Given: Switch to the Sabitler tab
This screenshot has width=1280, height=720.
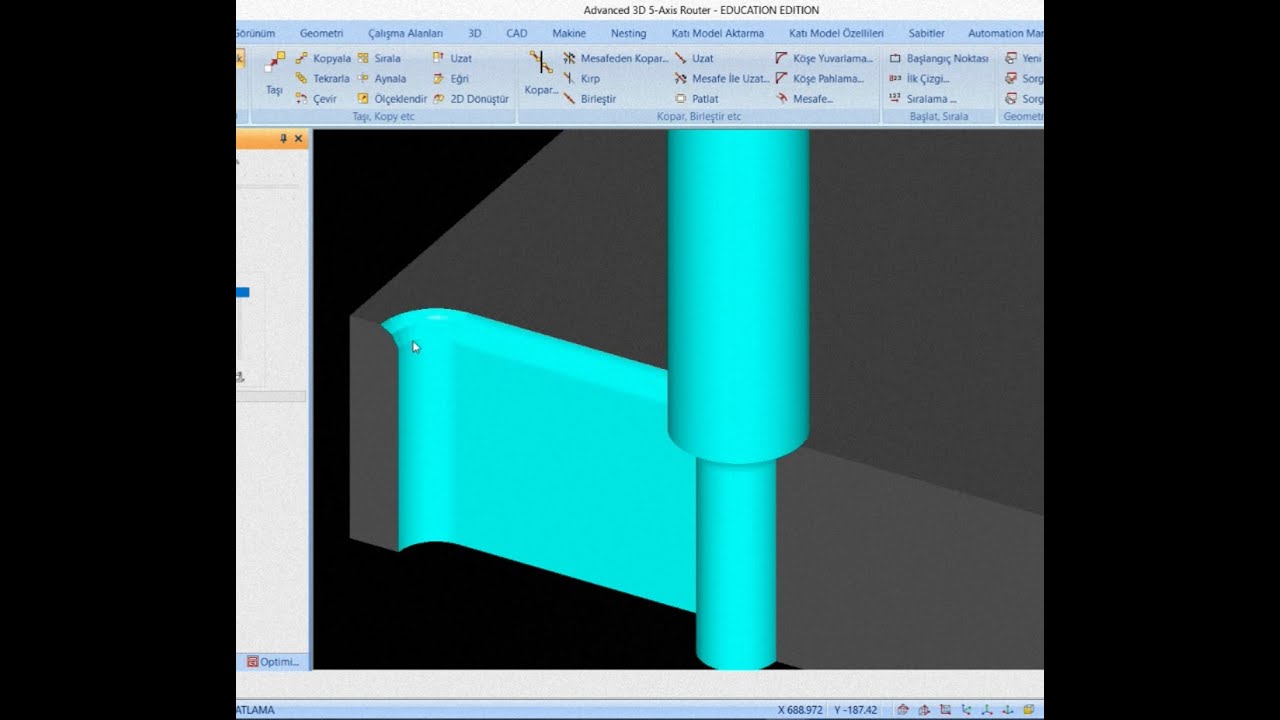Looking at the screenshot, I should pyautogui.click(x=926, y=33).
